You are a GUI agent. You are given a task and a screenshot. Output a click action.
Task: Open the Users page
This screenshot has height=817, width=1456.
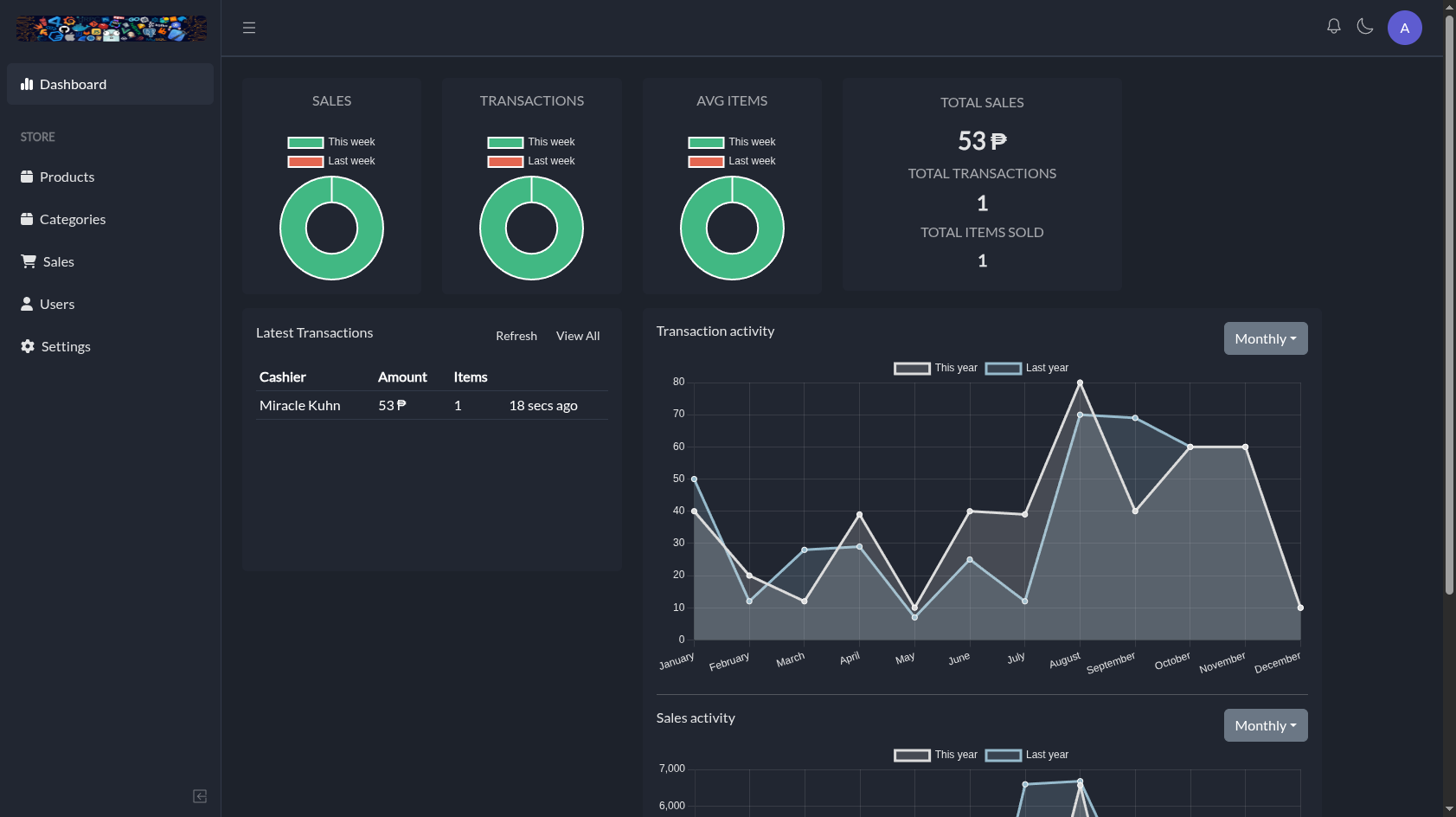[x=110, y=304]
